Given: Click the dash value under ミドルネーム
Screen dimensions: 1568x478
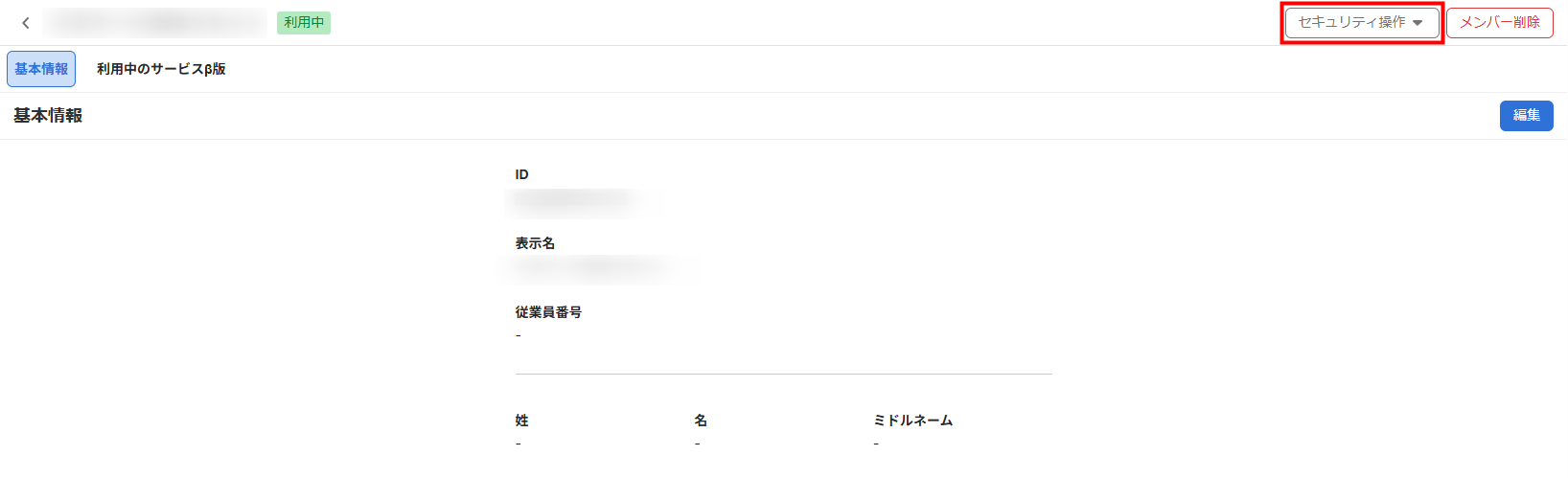Looking at the screenshot, I should pos(876,444).
